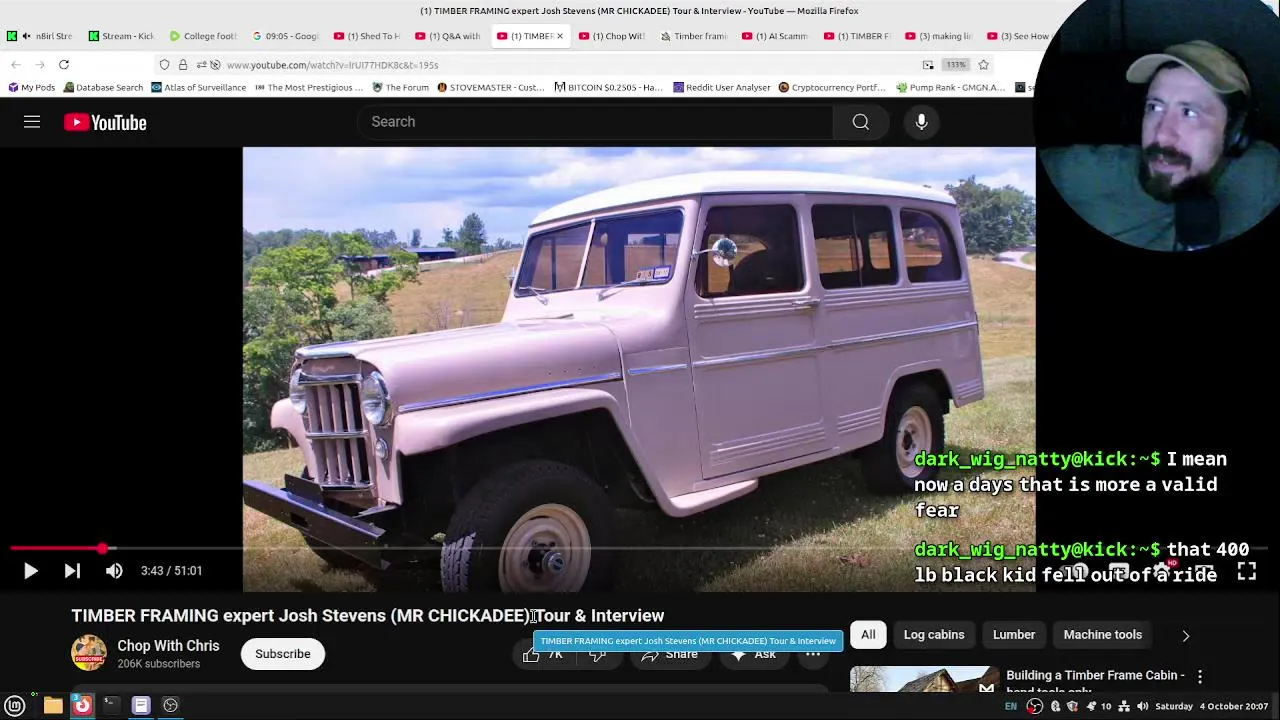The width and height of the screenshot is (1280, 720).
Task: Open the shield tracking protection icon
Action: [165, 65]
